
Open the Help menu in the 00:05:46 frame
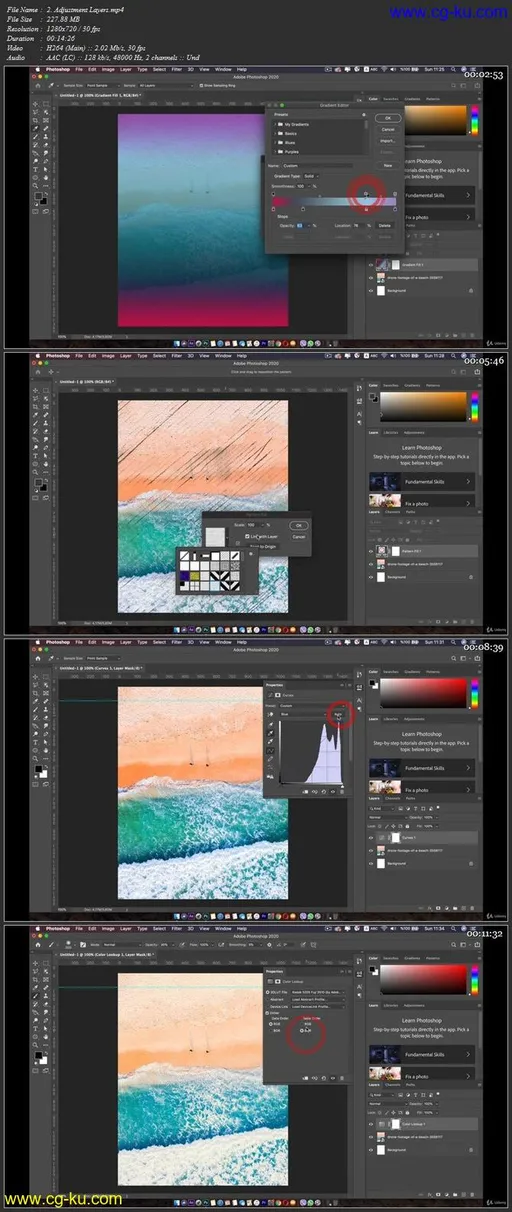(x=242, y=356)
